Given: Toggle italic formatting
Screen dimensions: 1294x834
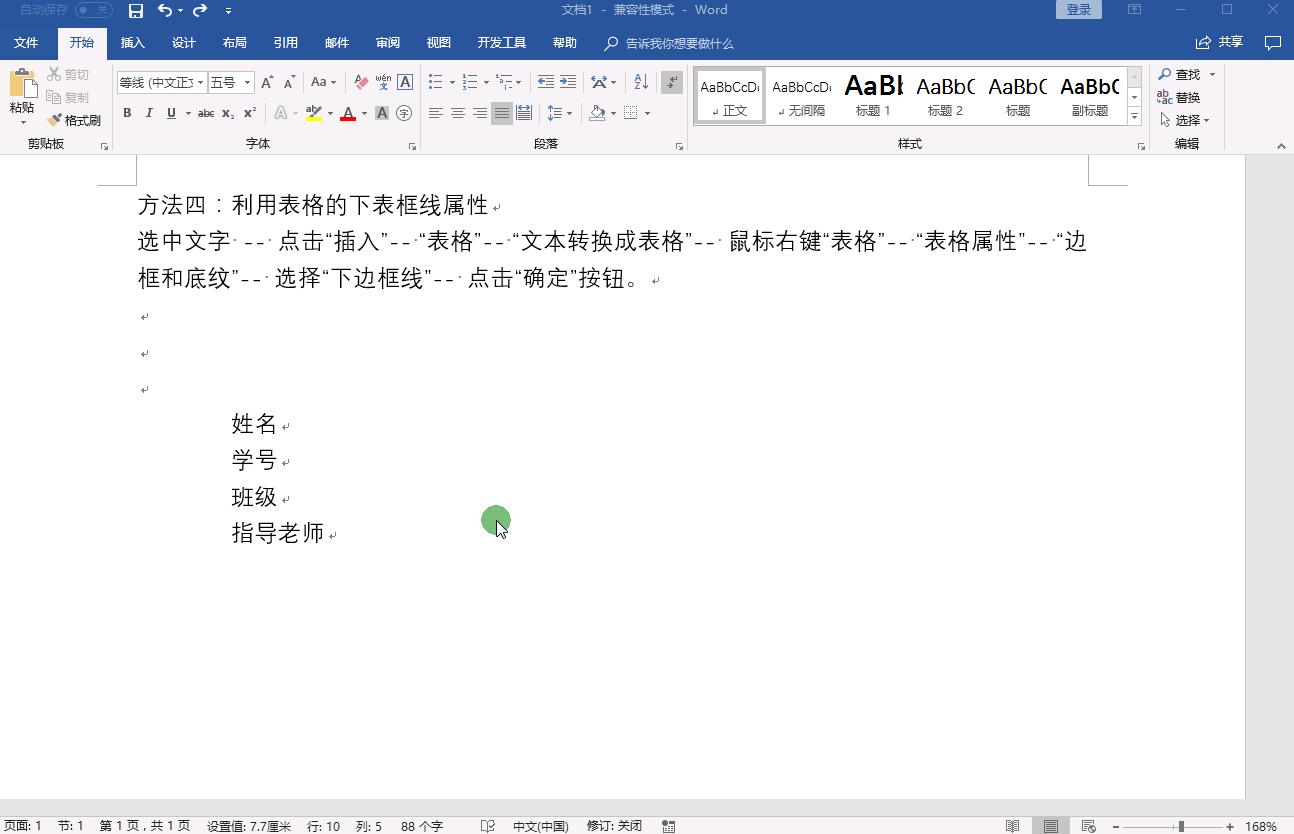Looking at the screenshot, I should [x=148, y=113].
